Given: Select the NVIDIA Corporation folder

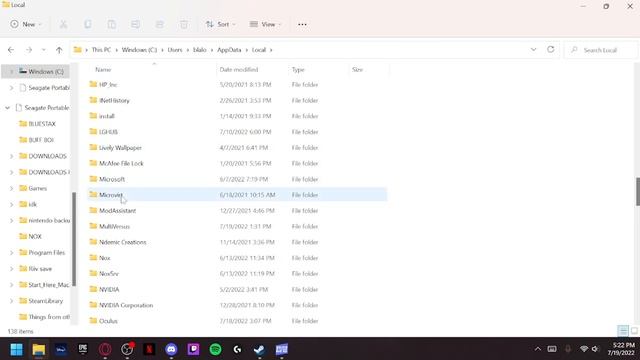Looking at the screenshot, I should click(238, 305).
